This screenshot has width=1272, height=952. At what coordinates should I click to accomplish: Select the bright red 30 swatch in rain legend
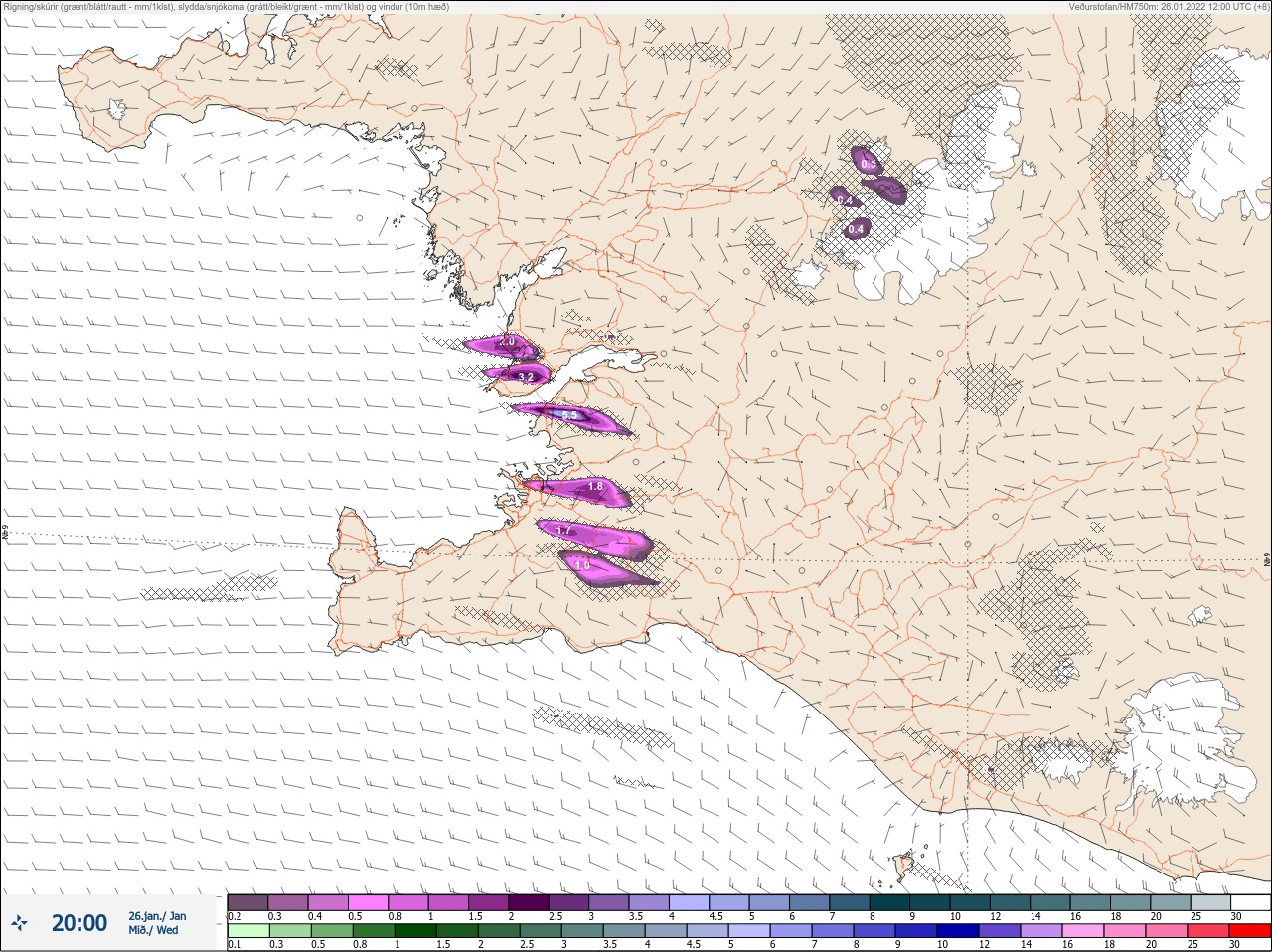point(1249,931)
